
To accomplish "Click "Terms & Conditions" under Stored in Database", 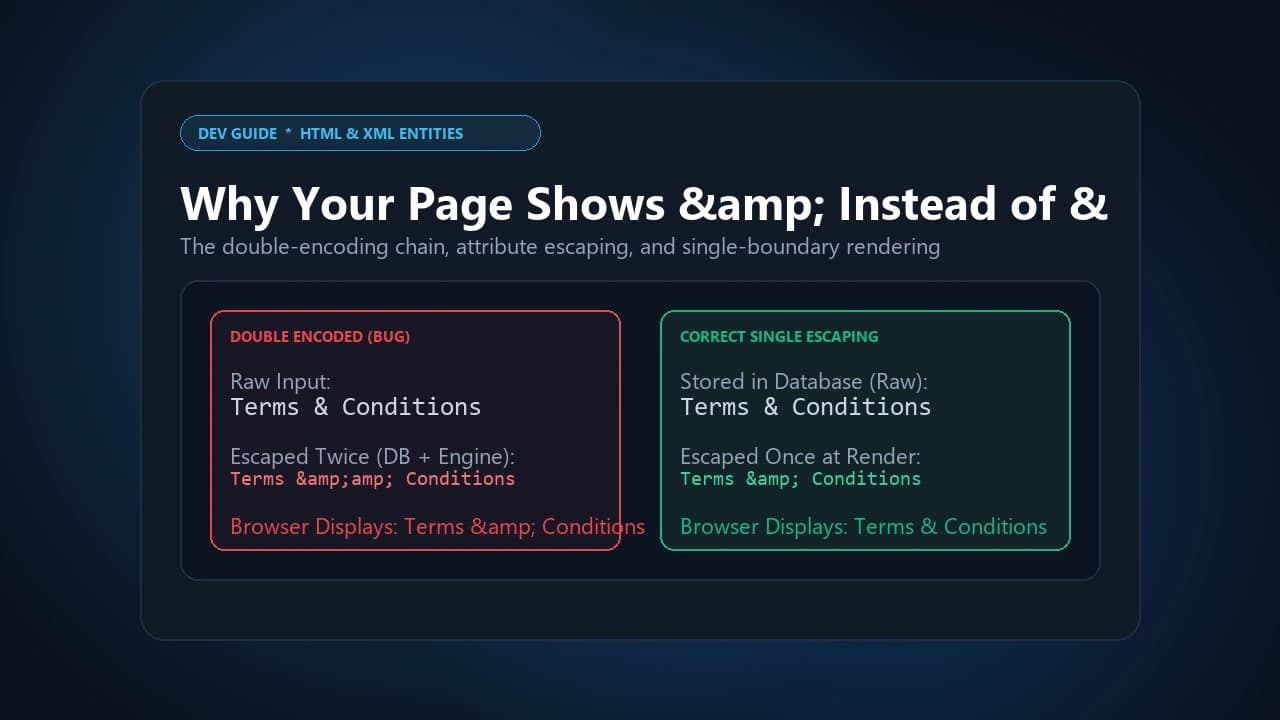I will (806, 407).
